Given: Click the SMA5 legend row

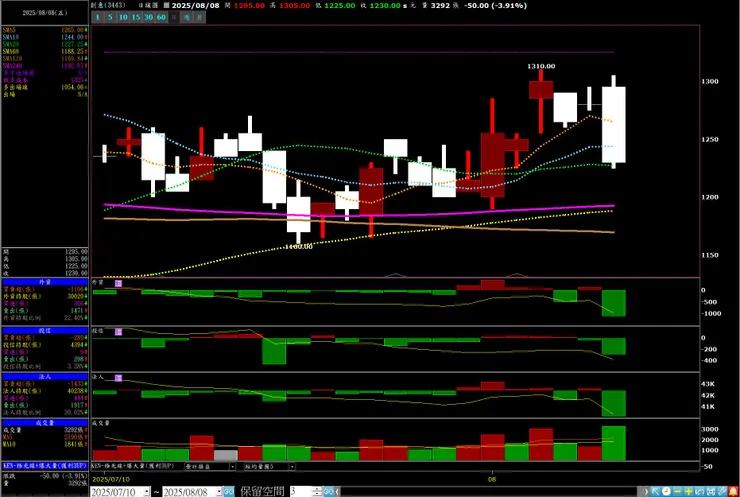Looking at the screenshot, I should pyautogui.click(x=45, y=30).
